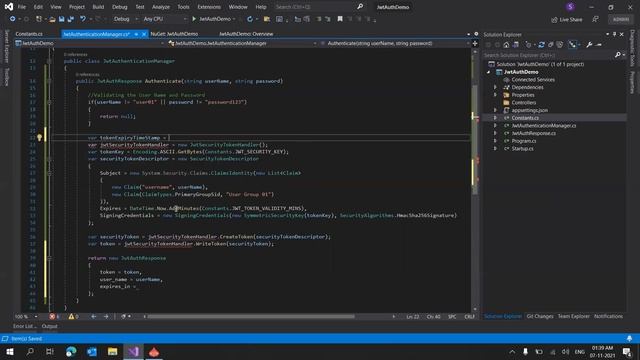The image size is (640, 360).
Task: Open the Git Changes panel tab
Action: click(x=540, y=316)
